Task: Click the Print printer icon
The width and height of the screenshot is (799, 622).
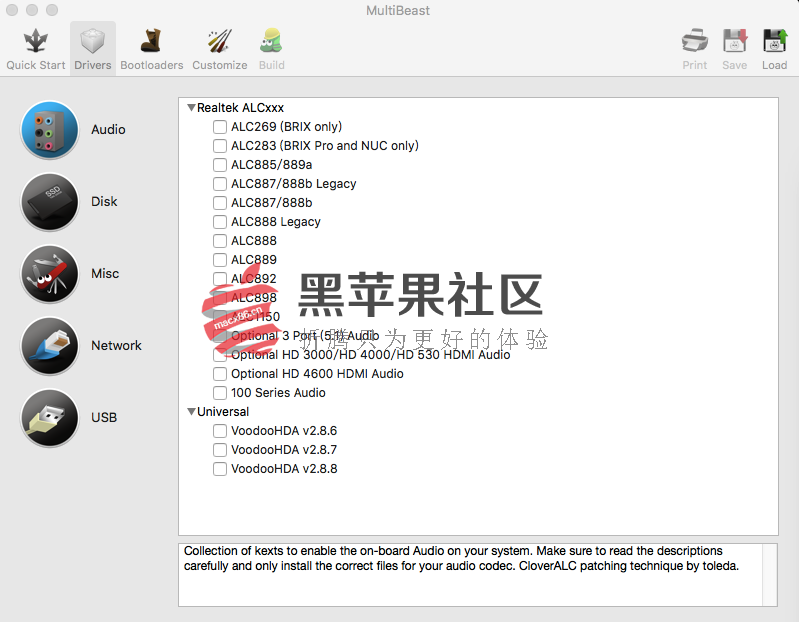Action: click(x=695, y=41)
